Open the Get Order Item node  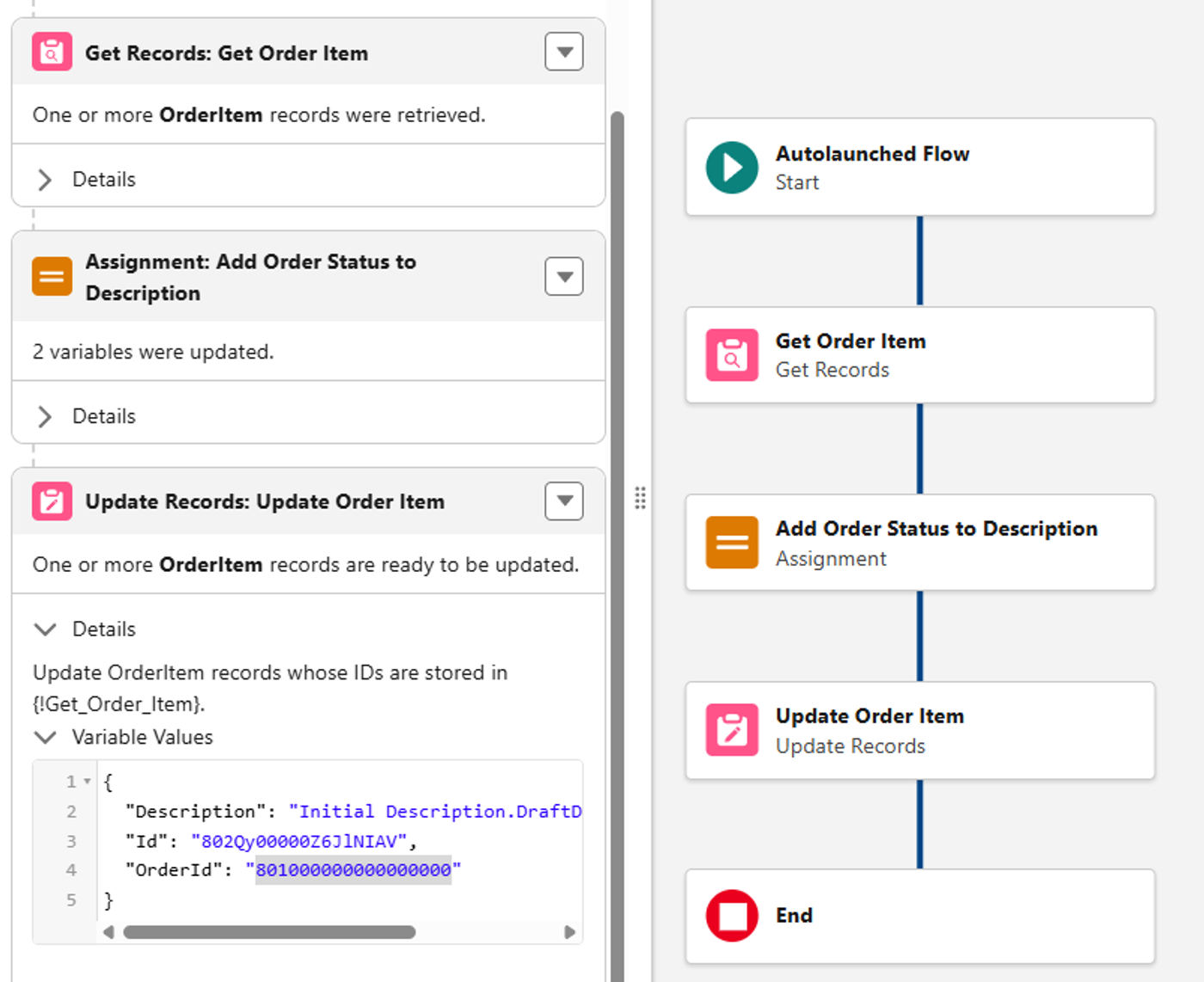920,355
